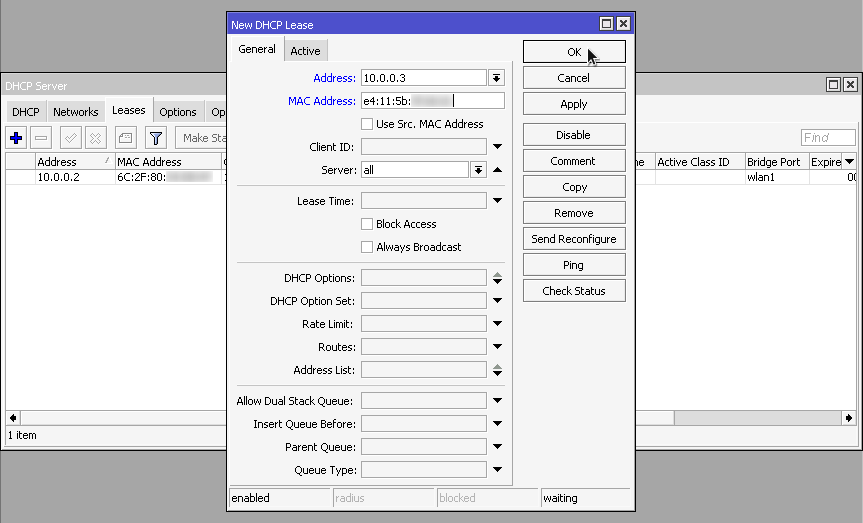Image resolution: width=863 pixels, height=523 pixels.
Task: Toggle the Always Broadcast checkbox
Action: [x=367, y=247]
